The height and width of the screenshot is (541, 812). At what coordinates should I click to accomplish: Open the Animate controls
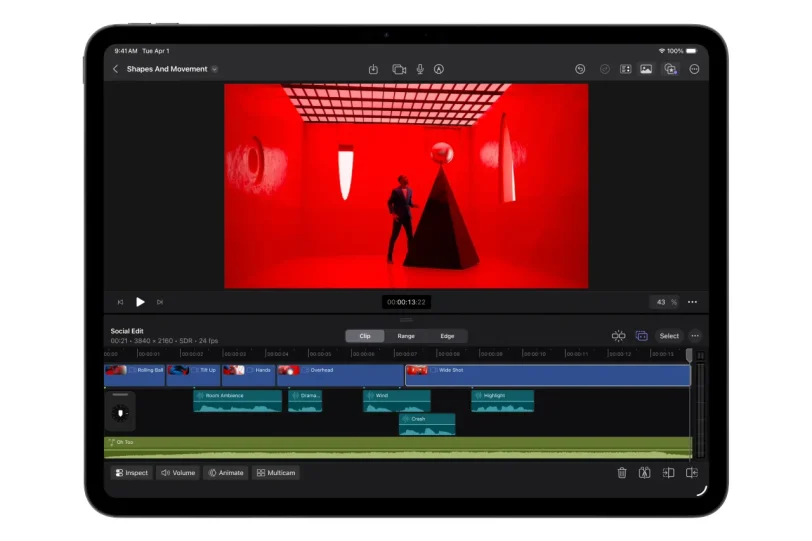click(226, 473)
